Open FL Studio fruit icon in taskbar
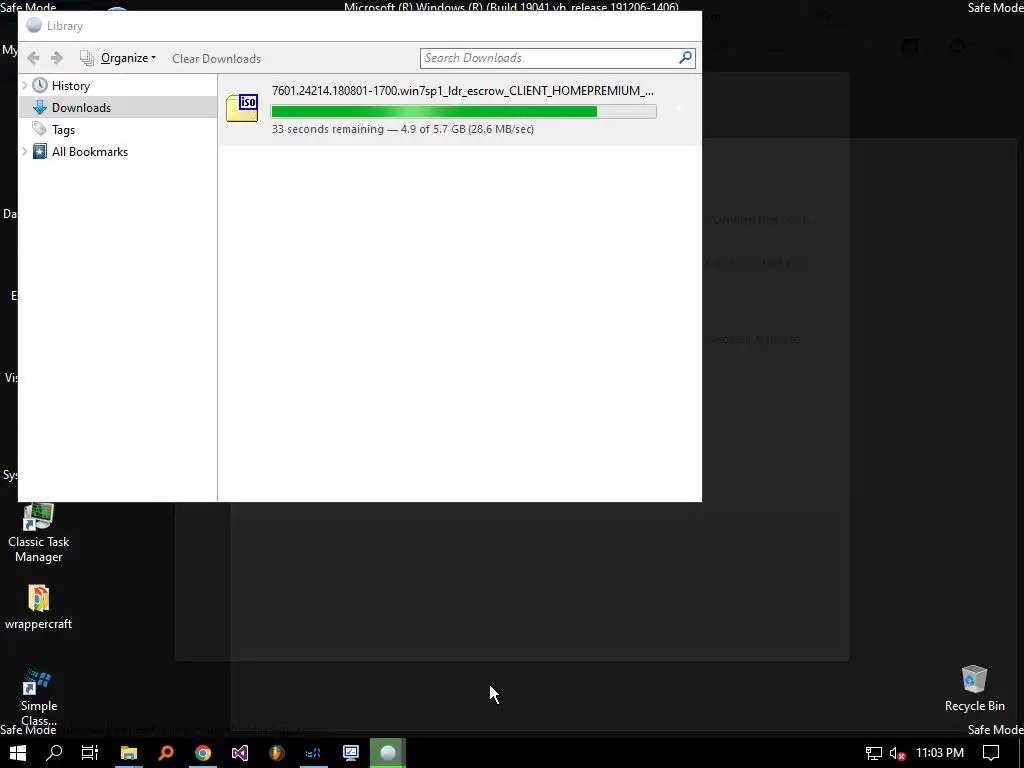Viewport: 1024px width, 768px height. [x=277, y=753]
